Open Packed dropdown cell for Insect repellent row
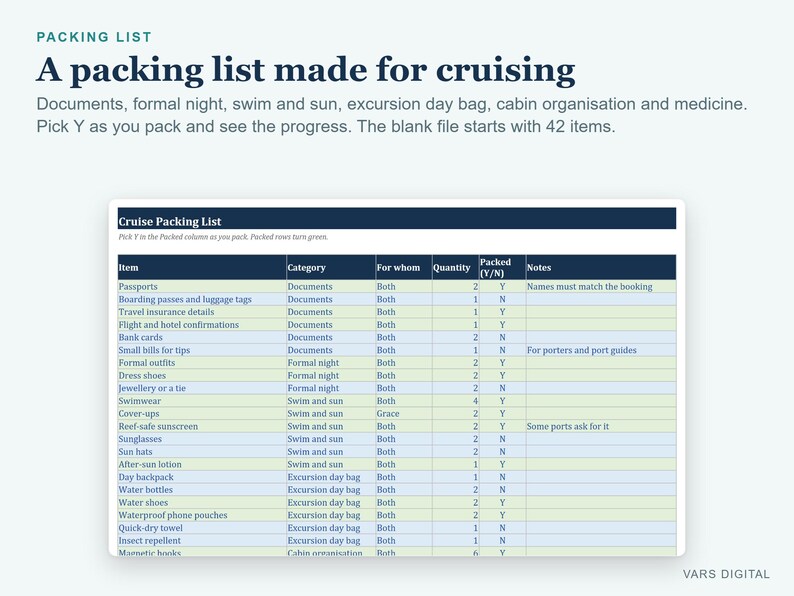Viewport: 794px width, 596px height. point(502,540)
